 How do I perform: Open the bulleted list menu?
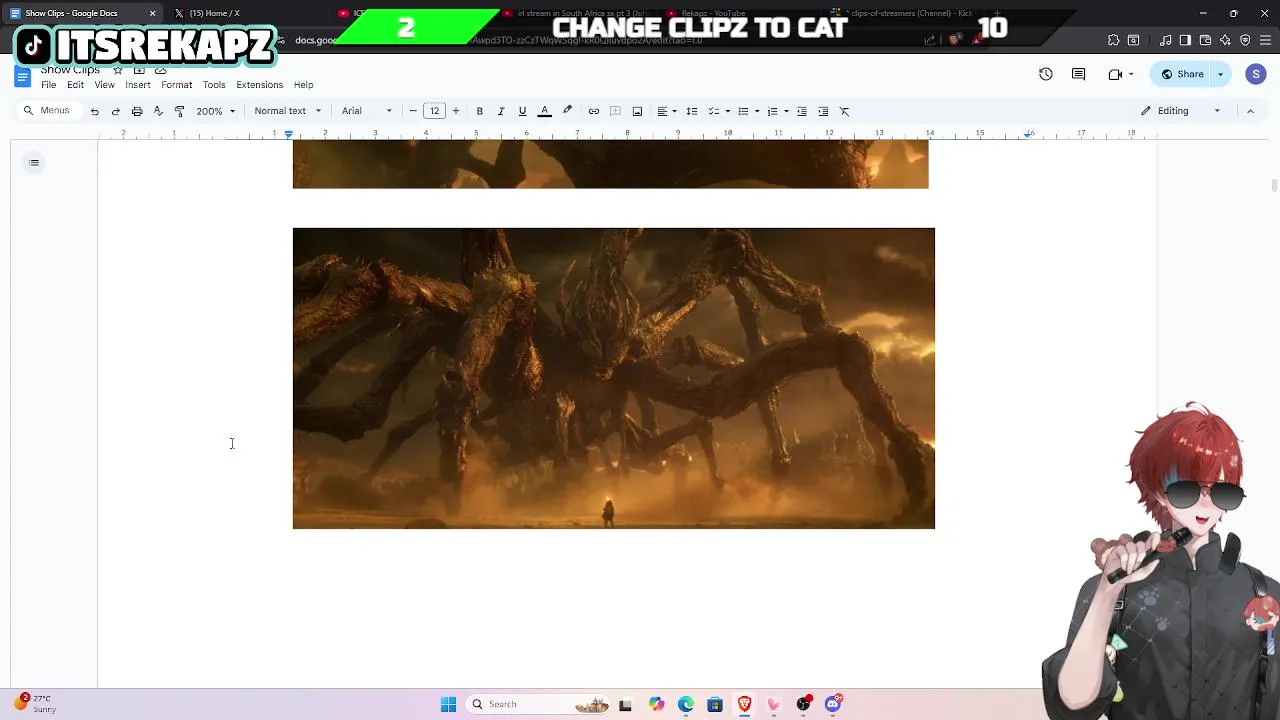(747, 111)
